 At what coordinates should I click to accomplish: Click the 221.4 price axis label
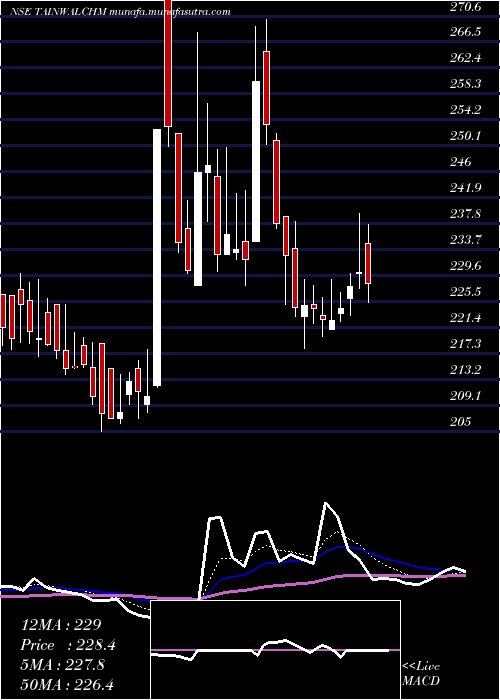(x=465, y=318)
